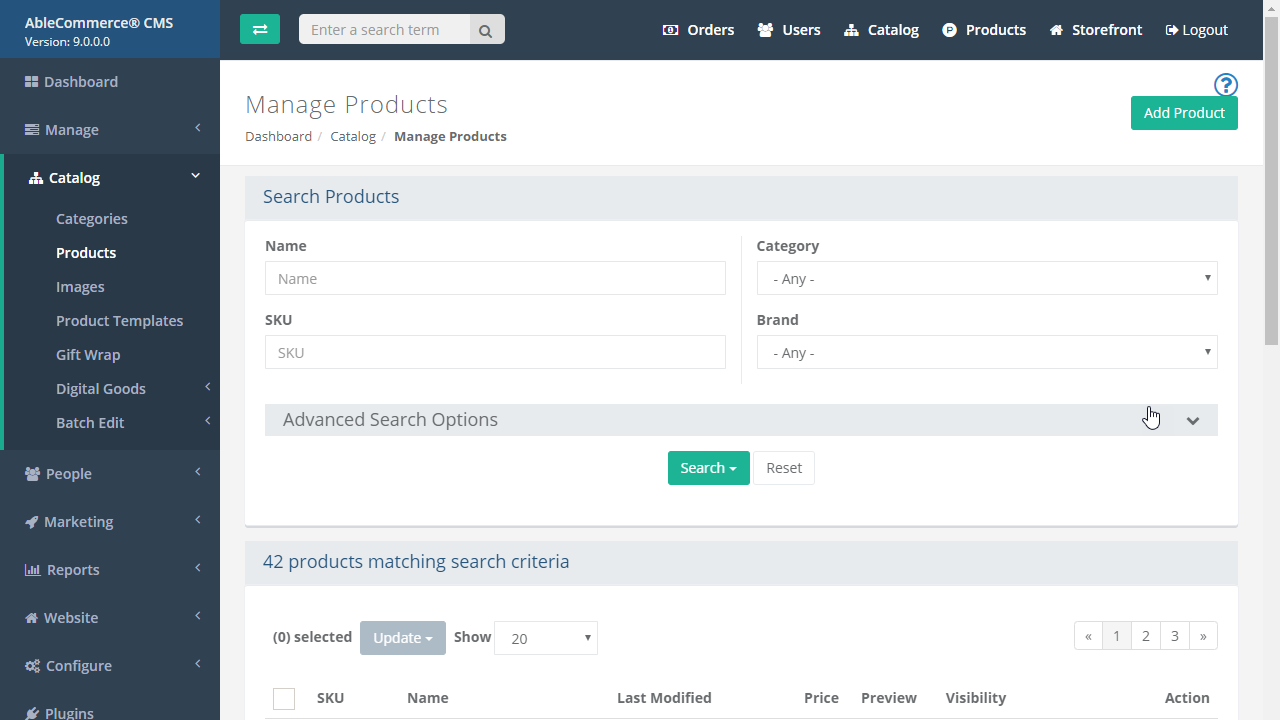Click the Catalog icon in sidebar
Viewport: 1280px width, 720px height.
point(36,178)
